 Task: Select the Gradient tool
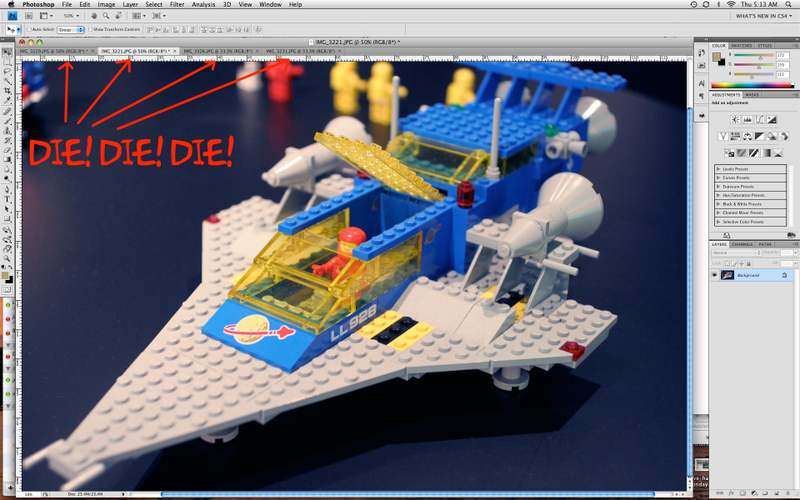[7, 160]
